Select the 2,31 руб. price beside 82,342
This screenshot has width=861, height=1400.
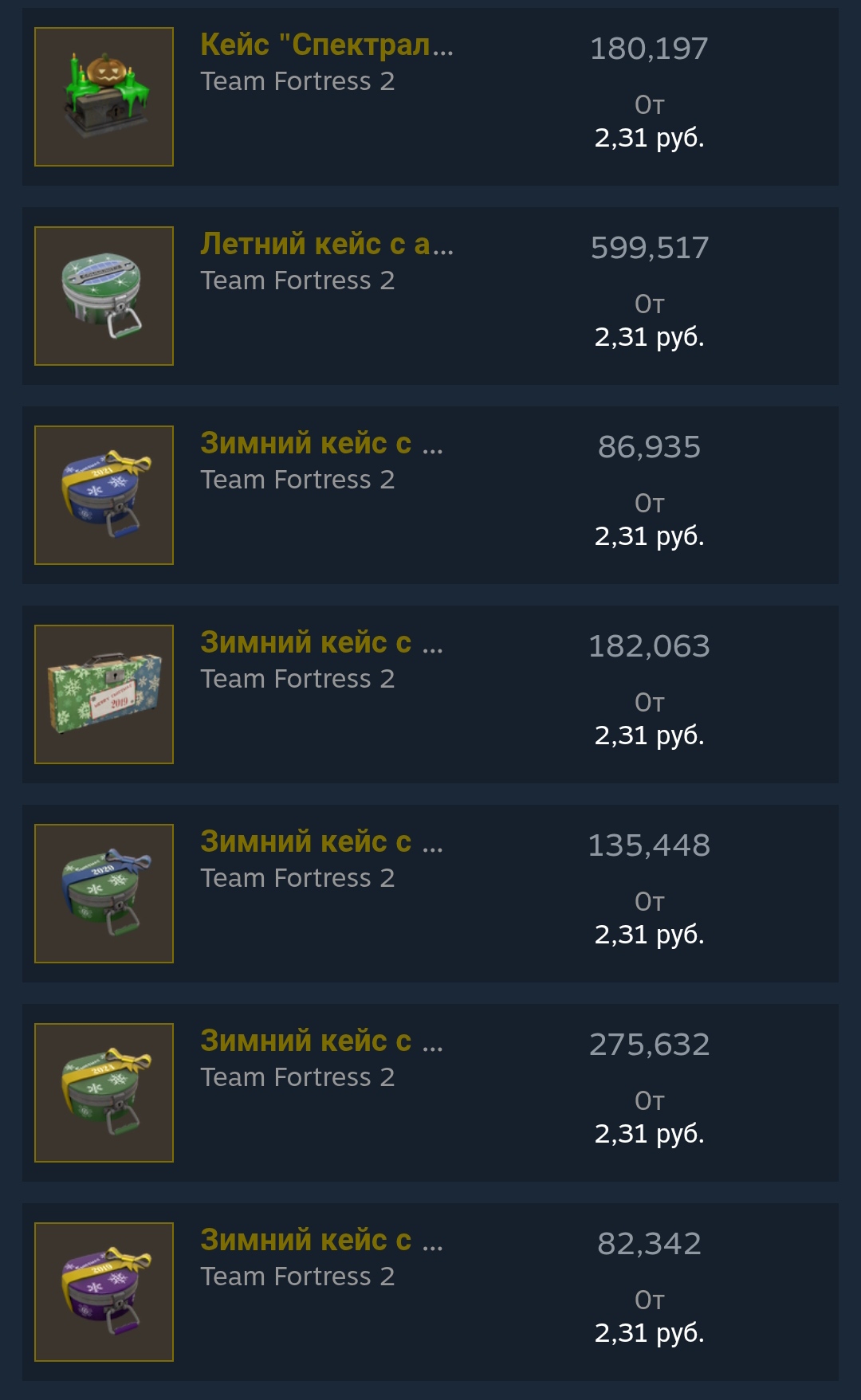click(649, 1333)
